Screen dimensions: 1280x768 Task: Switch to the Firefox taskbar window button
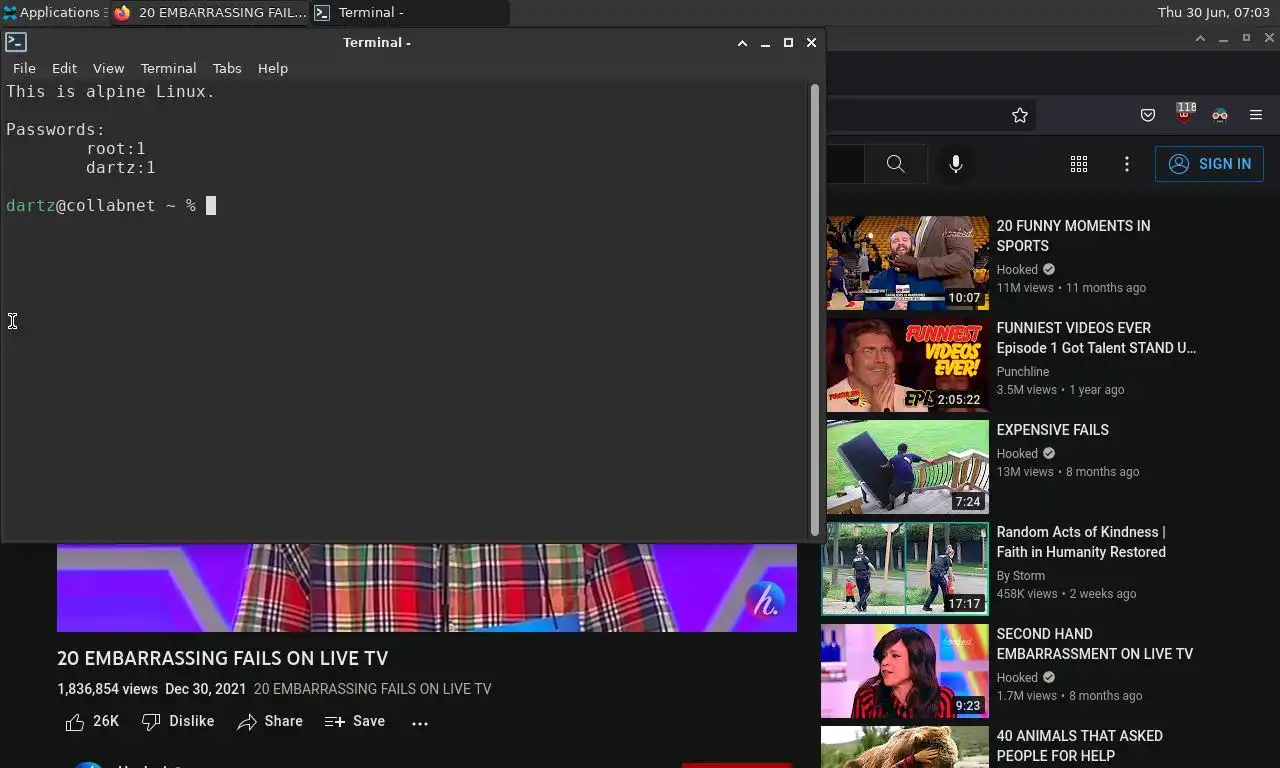[210, 13]
